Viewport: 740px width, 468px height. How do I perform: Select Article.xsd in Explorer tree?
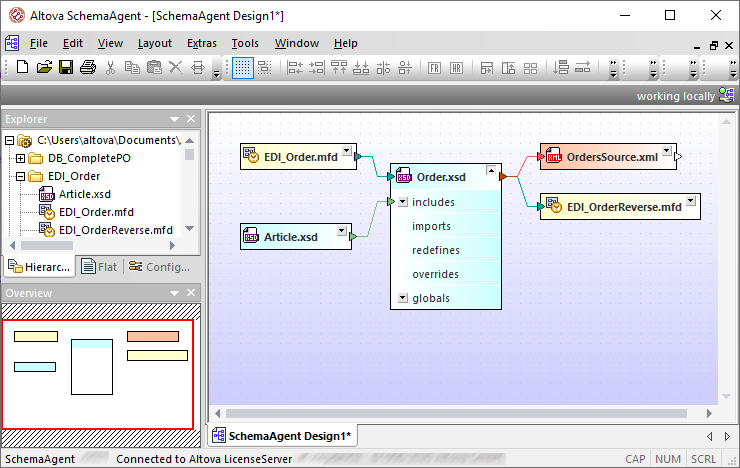[x=84, y=194]
